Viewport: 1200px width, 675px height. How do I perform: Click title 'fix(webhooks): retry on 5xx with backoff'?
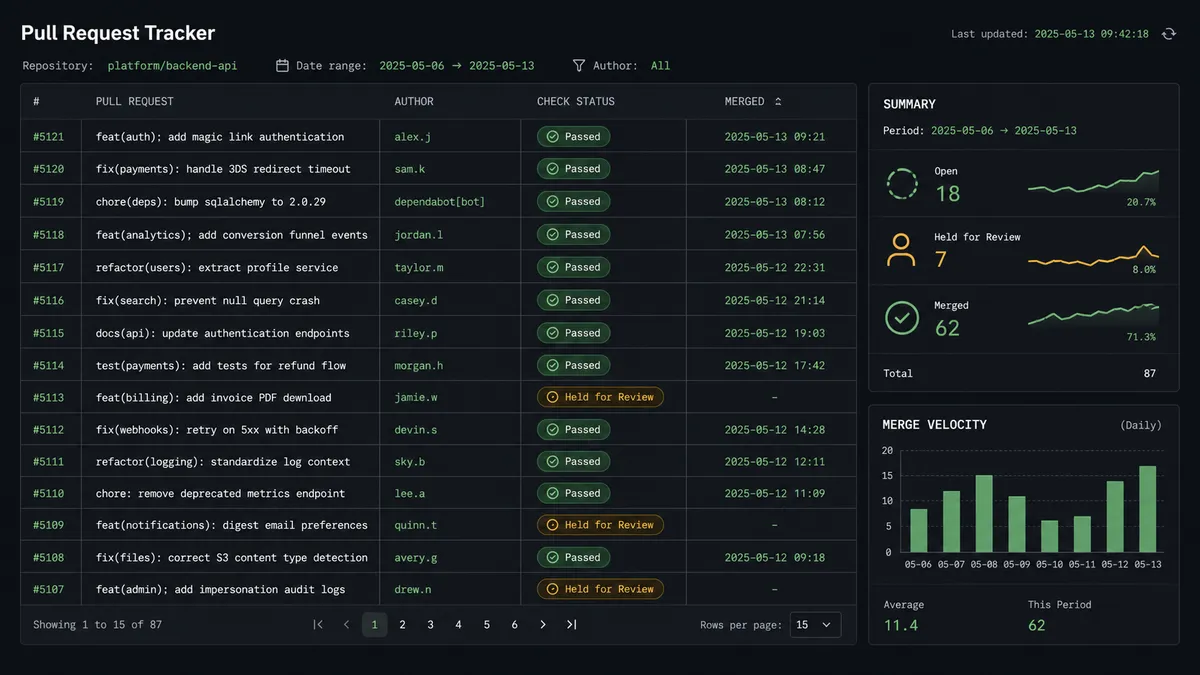[217, 430]
